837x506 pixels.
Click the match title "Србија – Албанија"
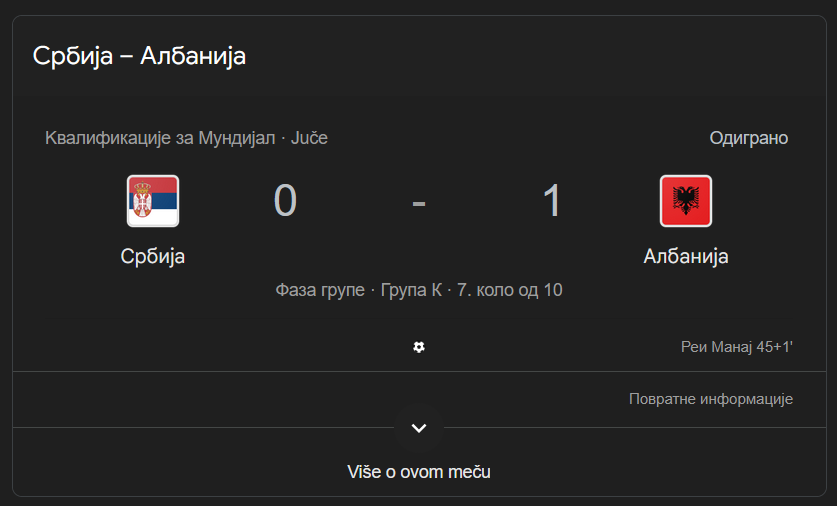pyautogui.click(x=139, y=56)
